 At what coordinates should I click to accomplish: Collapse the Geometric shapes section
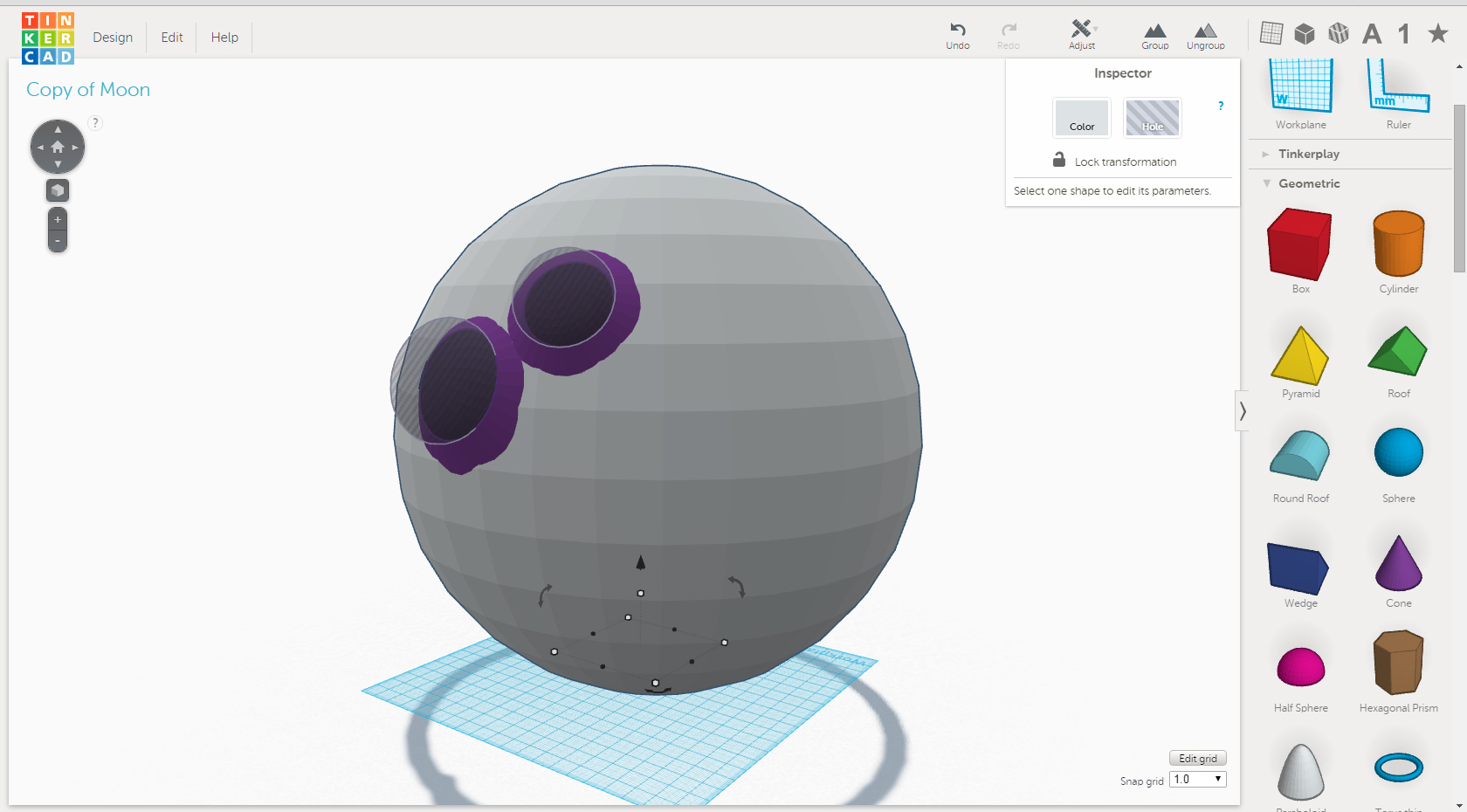tap(1308, 183)
